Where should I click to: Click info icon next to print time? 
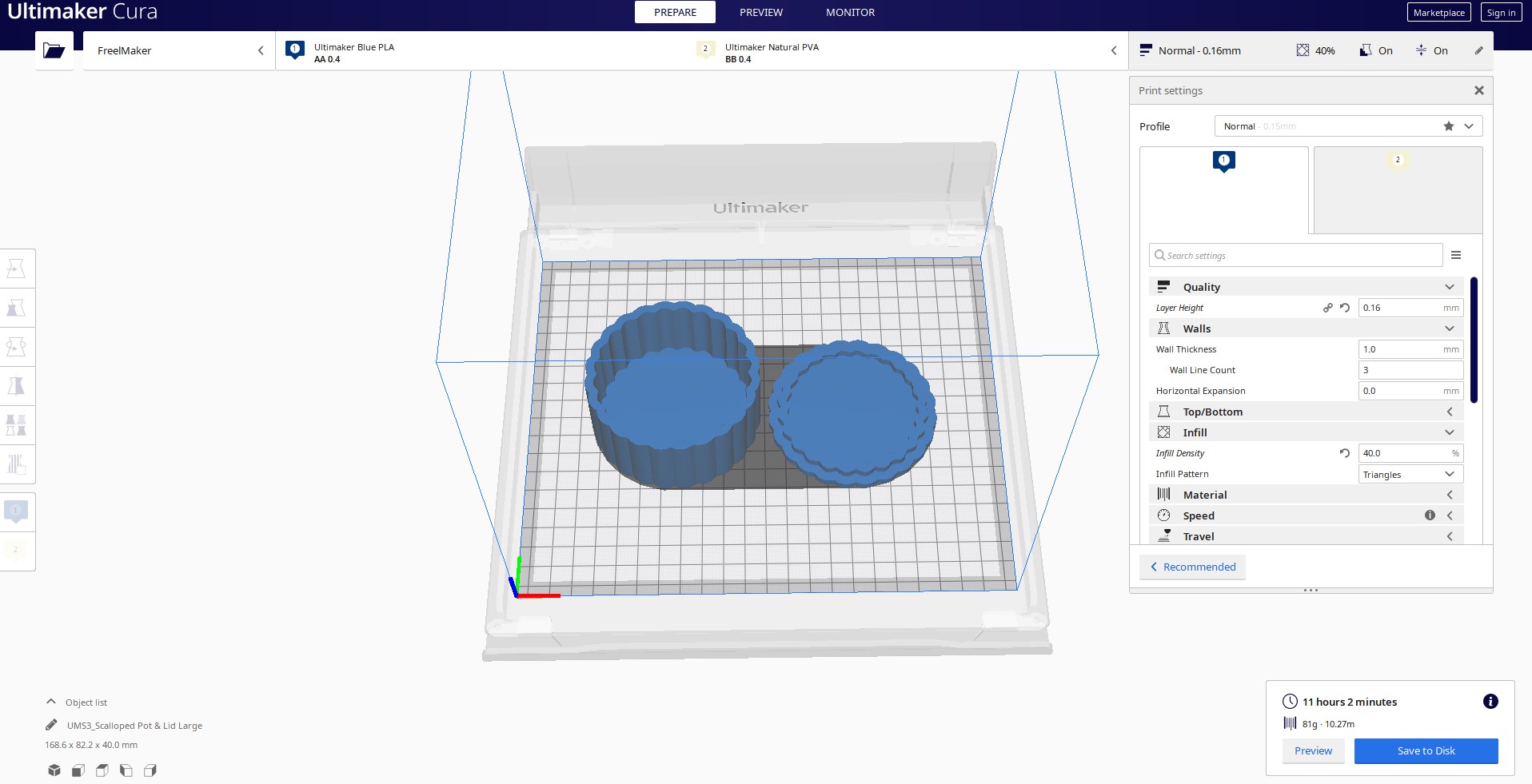tap(1490, 702)
